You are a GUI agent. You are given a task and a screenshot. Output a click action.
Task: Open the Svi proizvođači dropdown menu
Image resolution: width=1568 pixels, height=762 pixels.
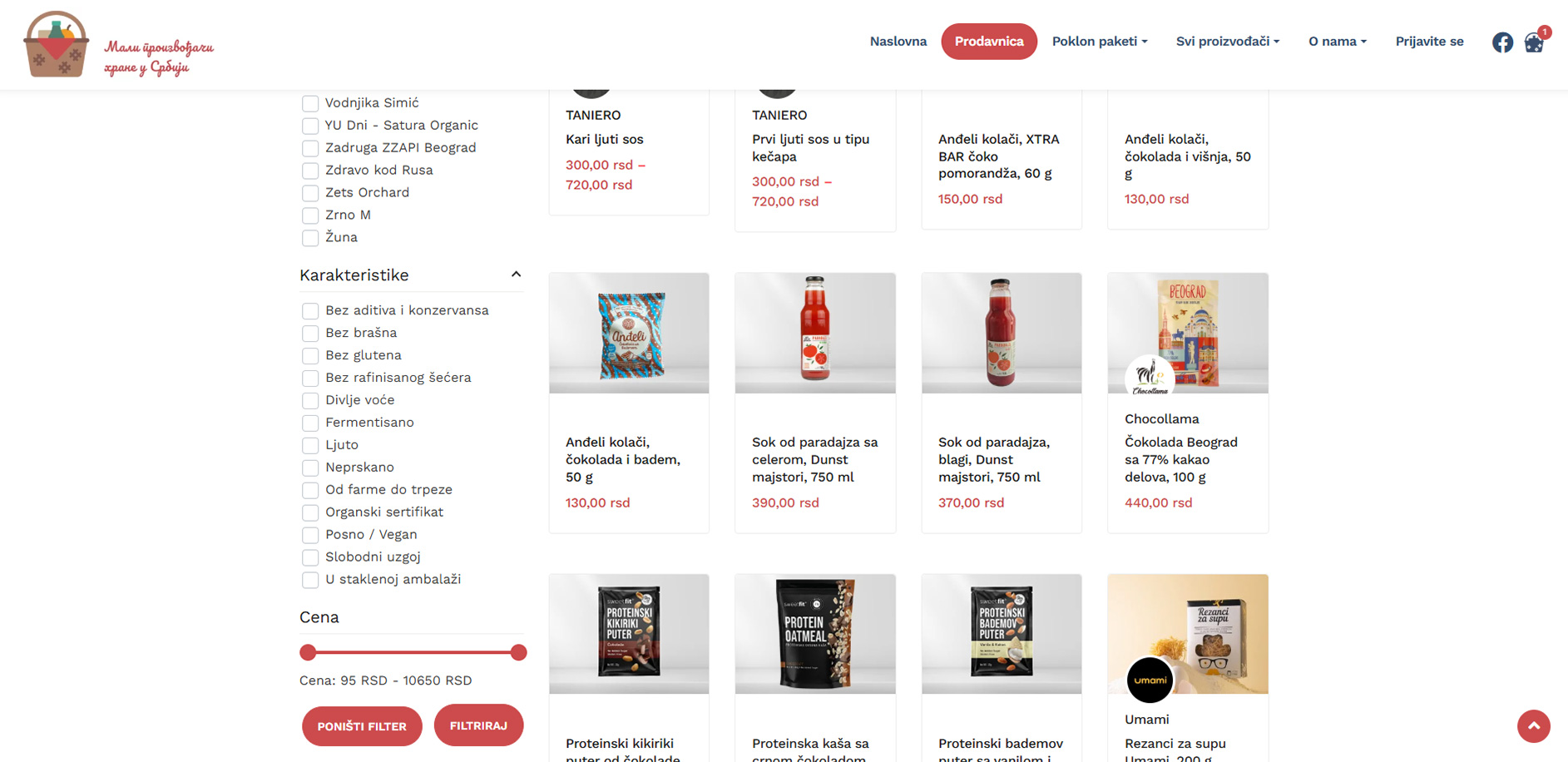[x=1227, y=42]
